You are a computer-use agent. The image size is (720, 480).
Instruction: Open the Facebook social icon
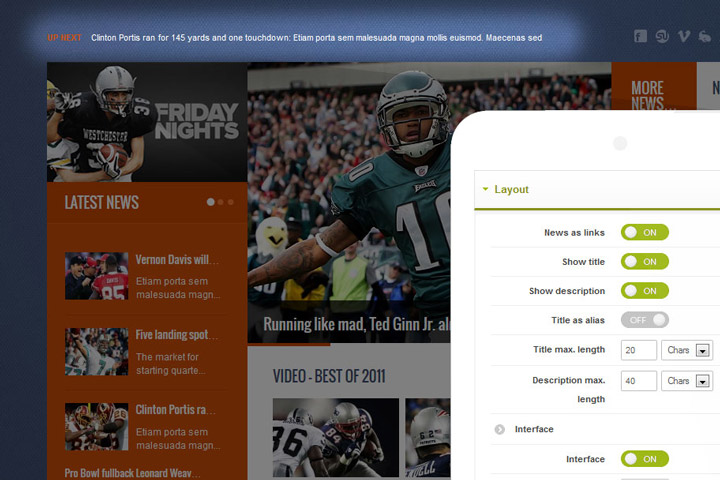tap(640, 36)
